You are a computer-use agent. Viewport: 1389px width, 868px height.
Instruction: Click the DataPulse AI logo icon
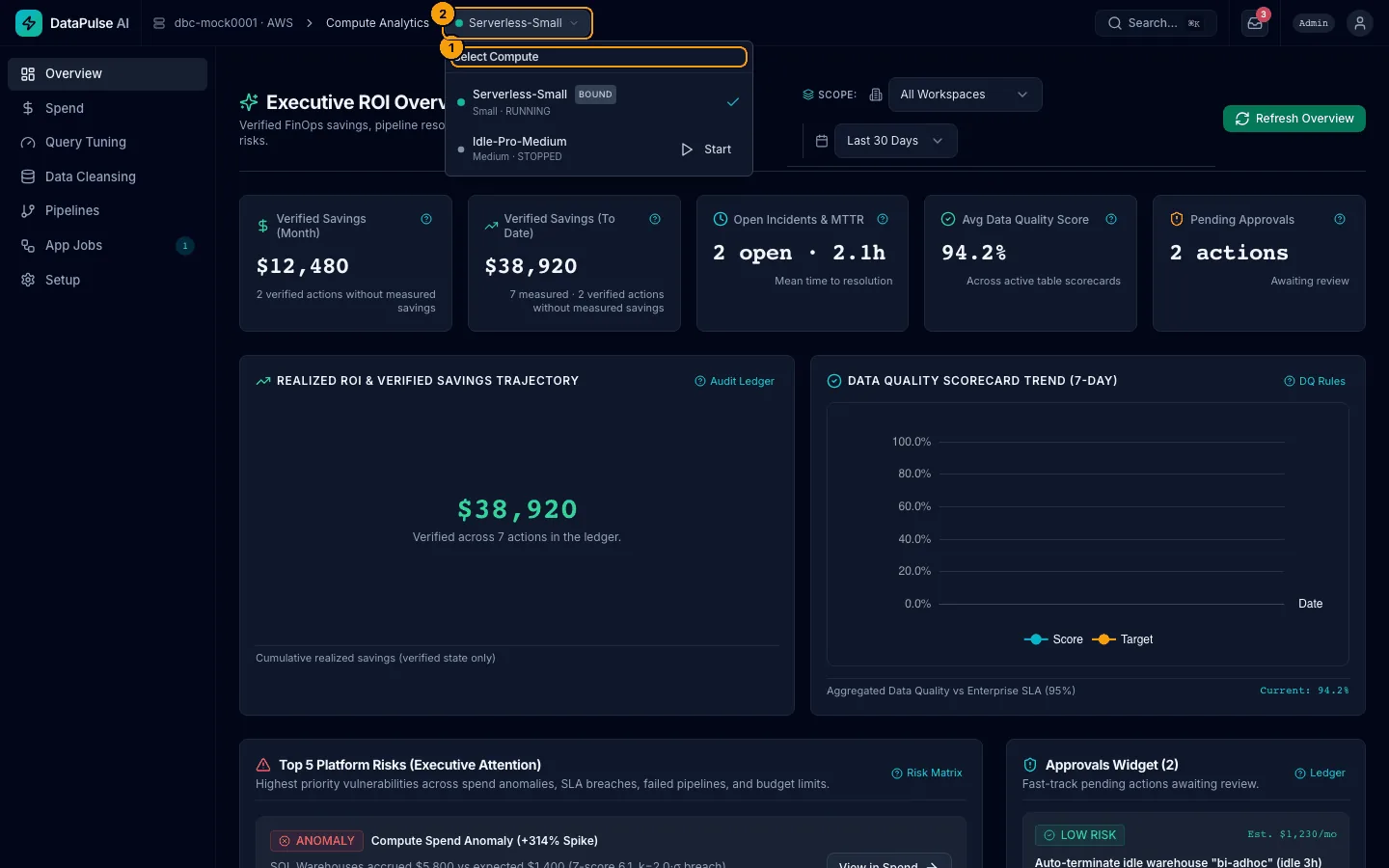tap(29, 23)
